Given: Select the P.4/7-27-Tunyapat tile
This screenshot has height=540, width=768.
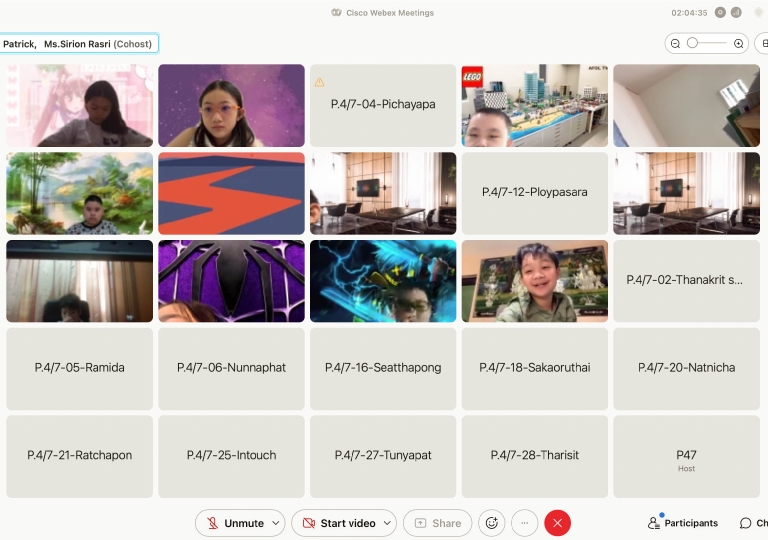Looking at the screenshot, I should 383,456.
